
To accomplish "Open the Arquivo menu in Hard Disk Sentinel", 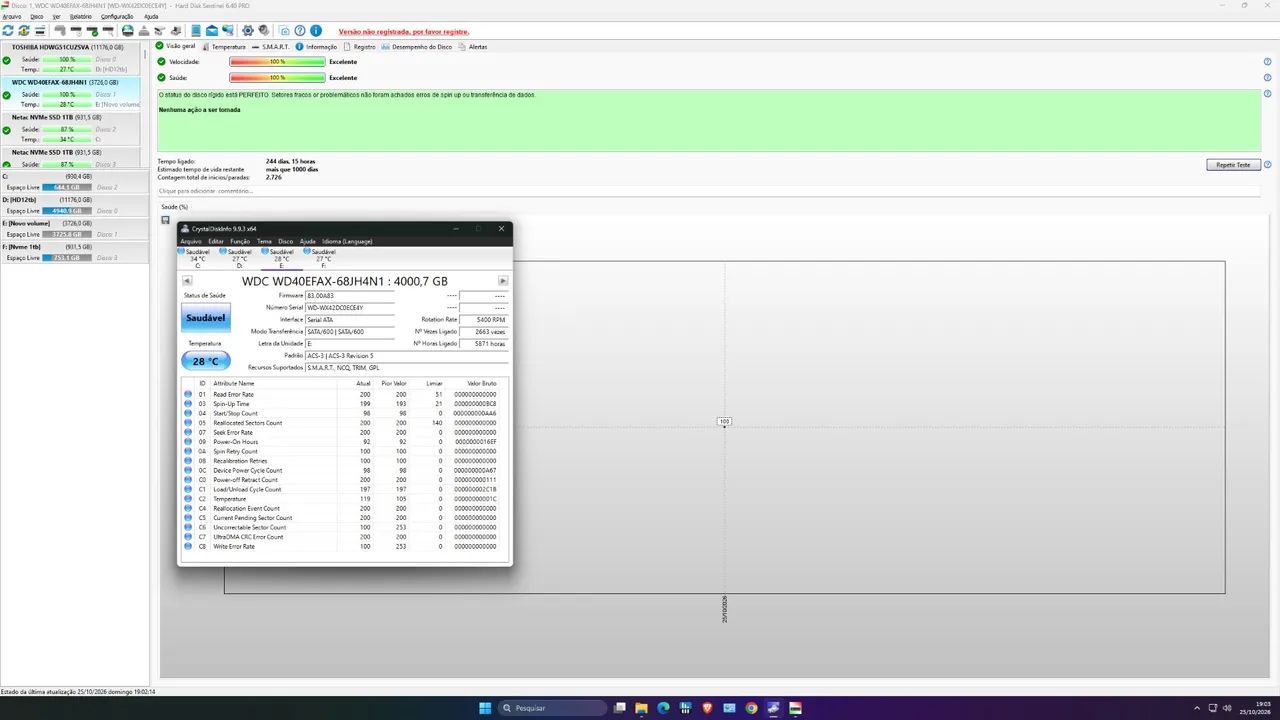I will (x=12, y=16).
